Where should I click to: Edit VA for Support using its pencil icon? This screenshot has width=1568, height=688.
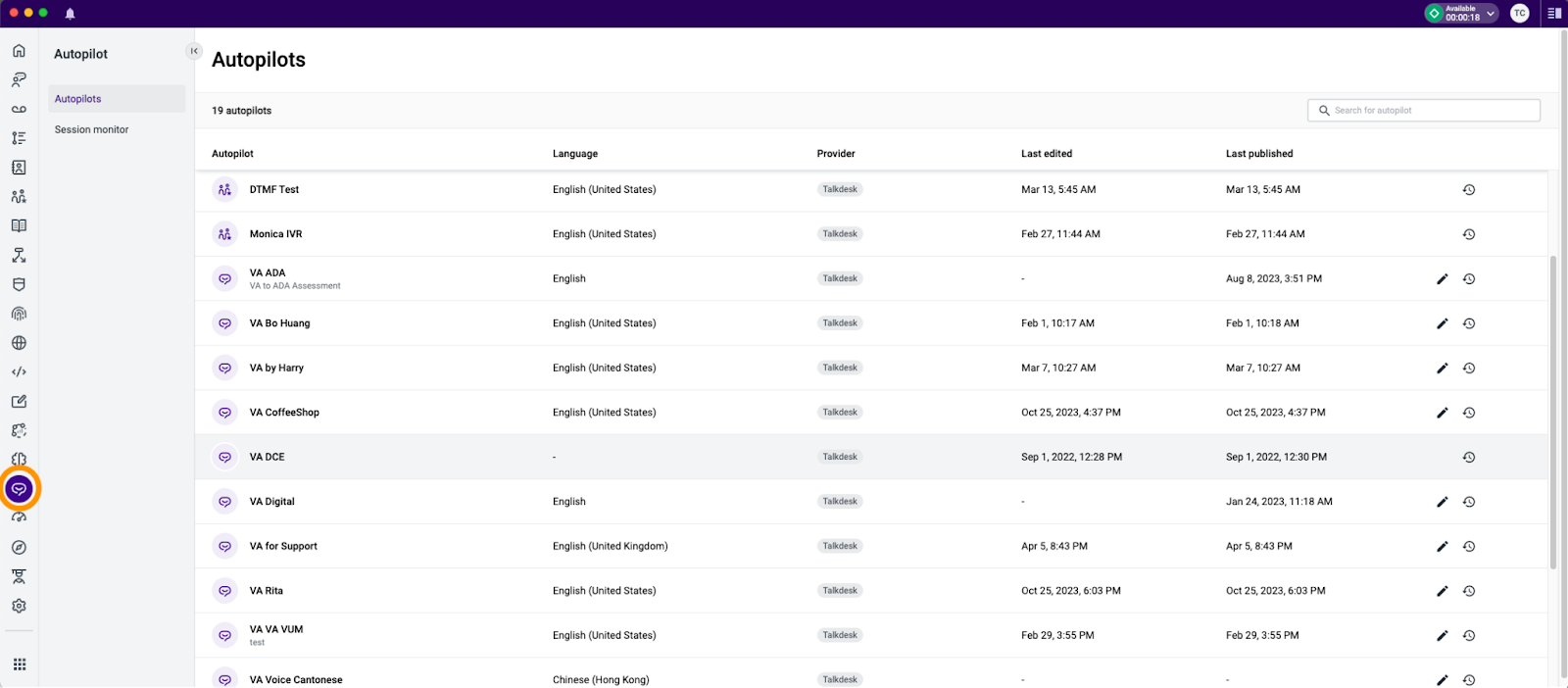[1442, 547]
